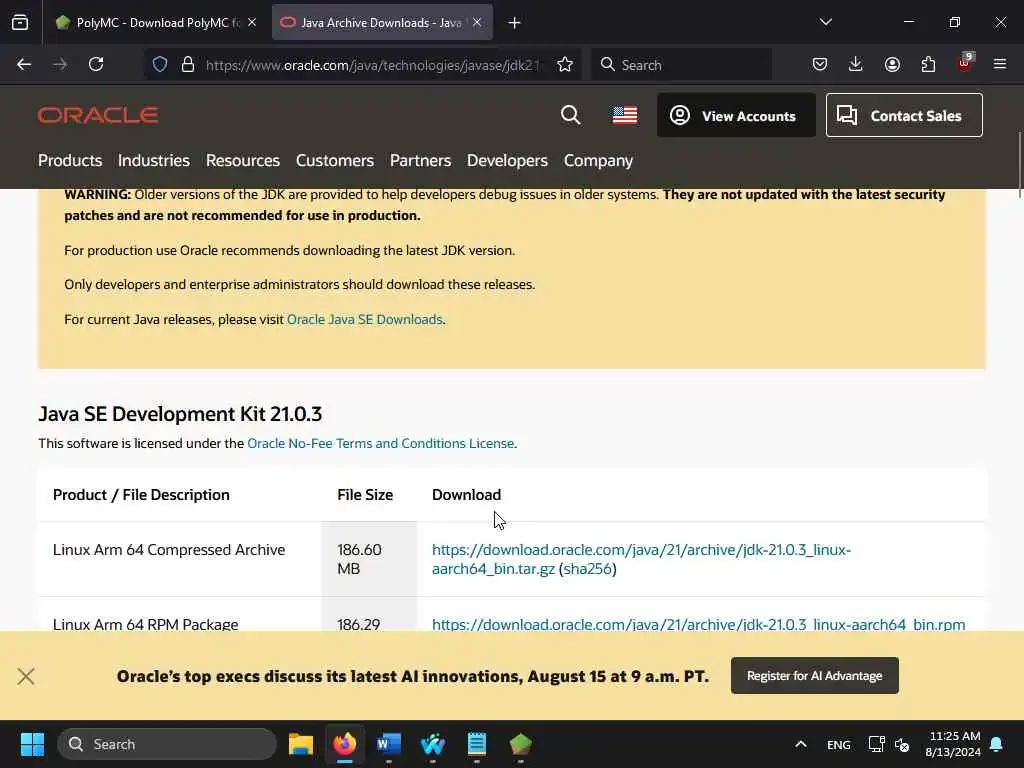Open the Industries menu
This screenshot has height=768, width=1024.
point(153,161)
